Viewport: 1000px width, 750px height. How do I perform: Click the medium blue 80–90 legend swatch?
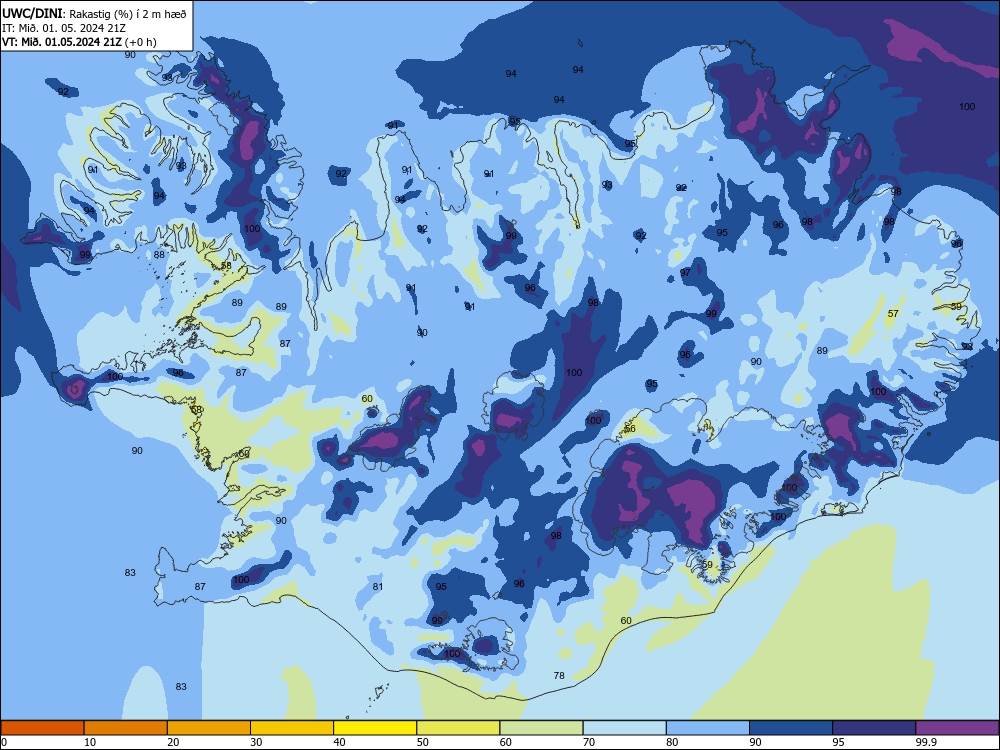pyautogui.click(x=708, y=728)
